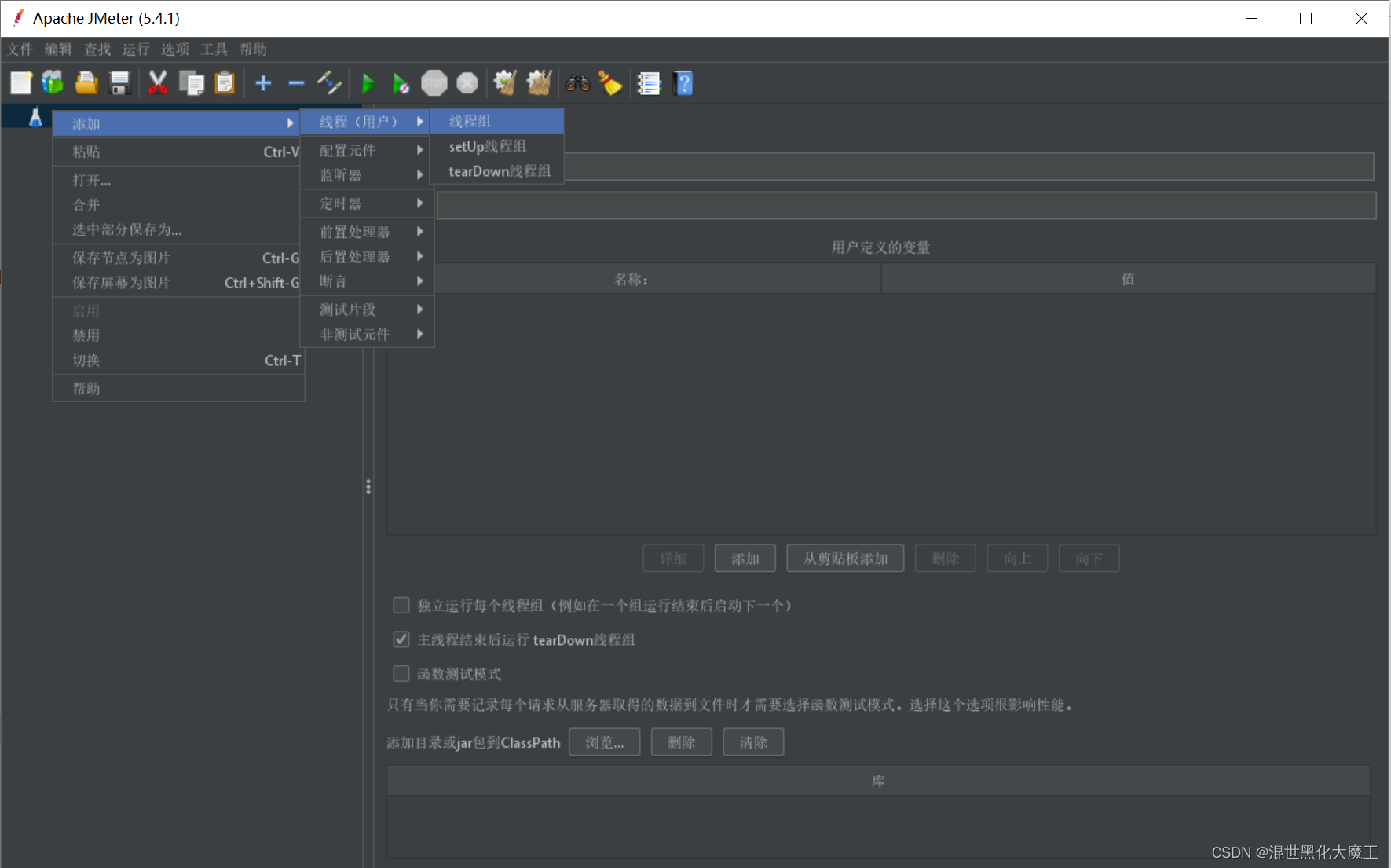Click the 名称: column header
The width and height of the screenshot is (1391, 868).
pyautogui.click(x=633, y=279)
